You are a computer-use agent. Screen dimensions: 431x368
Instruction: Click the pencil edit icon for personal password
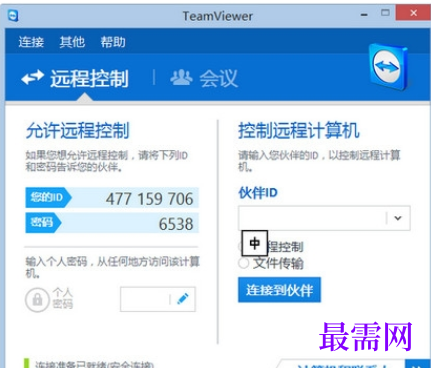(183, 299)
